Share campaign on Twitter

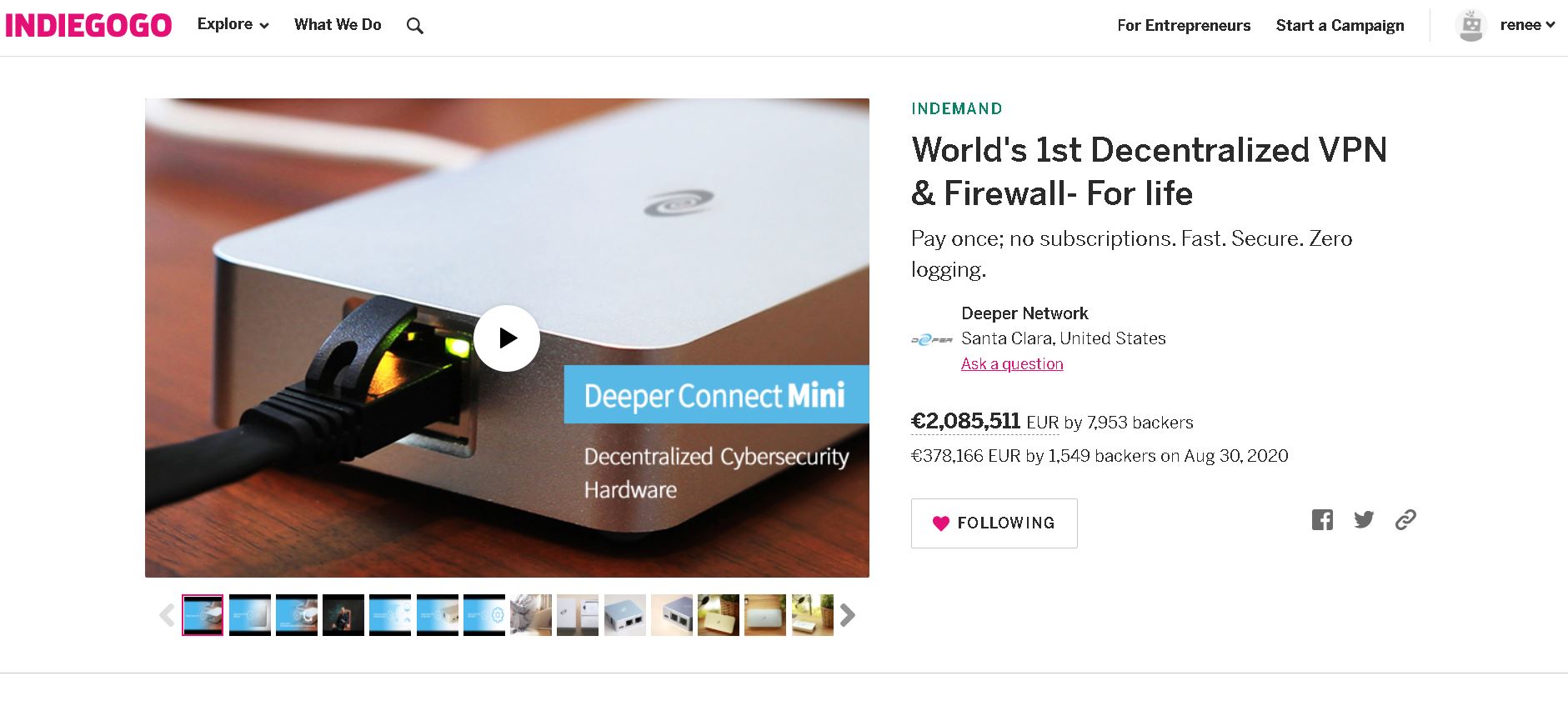click(1364, 519)
